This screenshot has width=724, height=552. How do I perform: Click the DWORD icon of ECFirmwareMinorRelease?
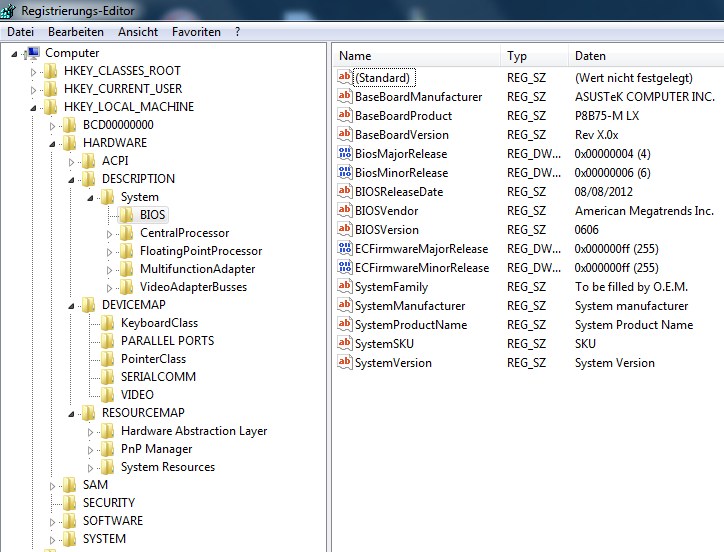344,267
